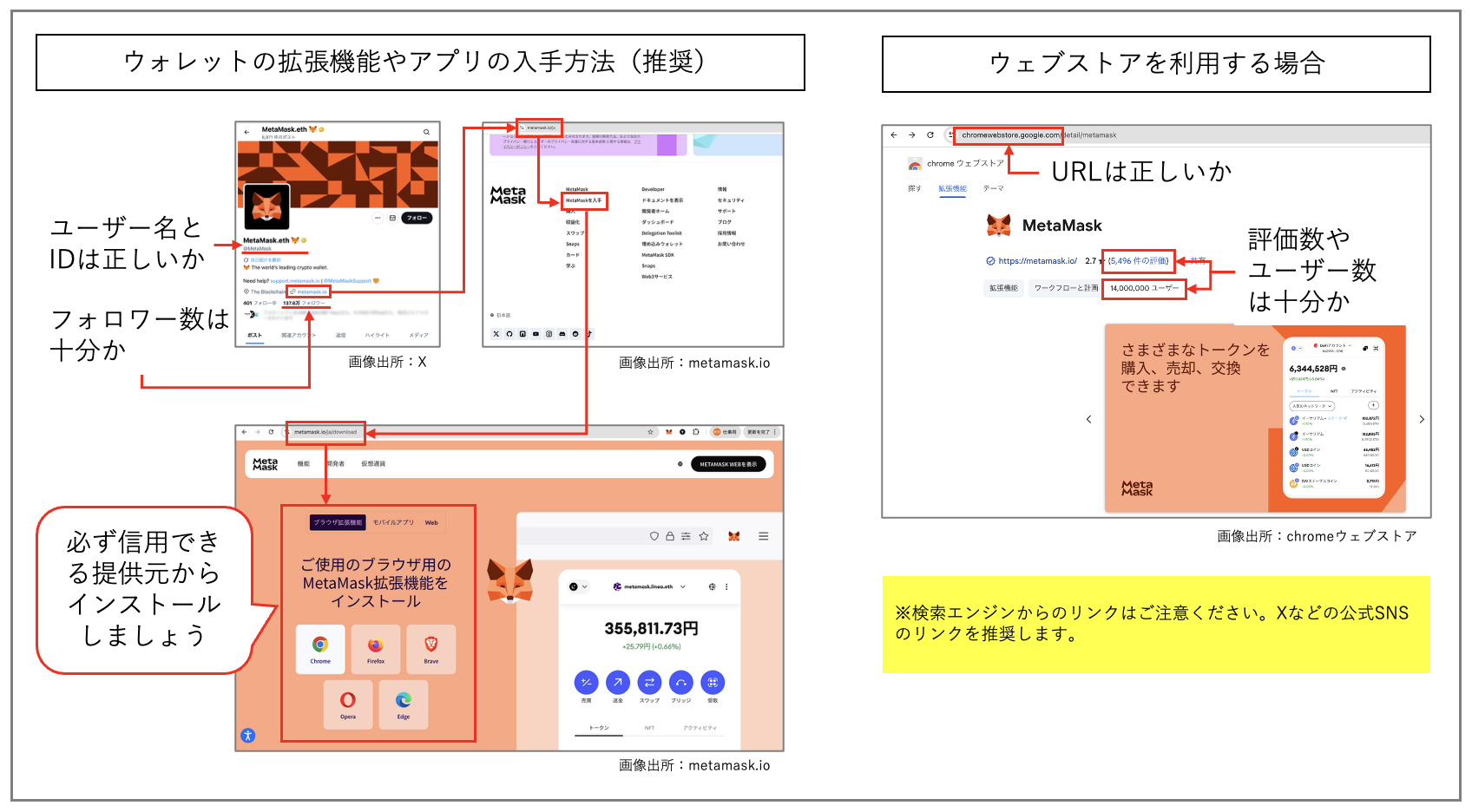
Task: Expand network selector dropdown in wallet preview
Action: 578,586
